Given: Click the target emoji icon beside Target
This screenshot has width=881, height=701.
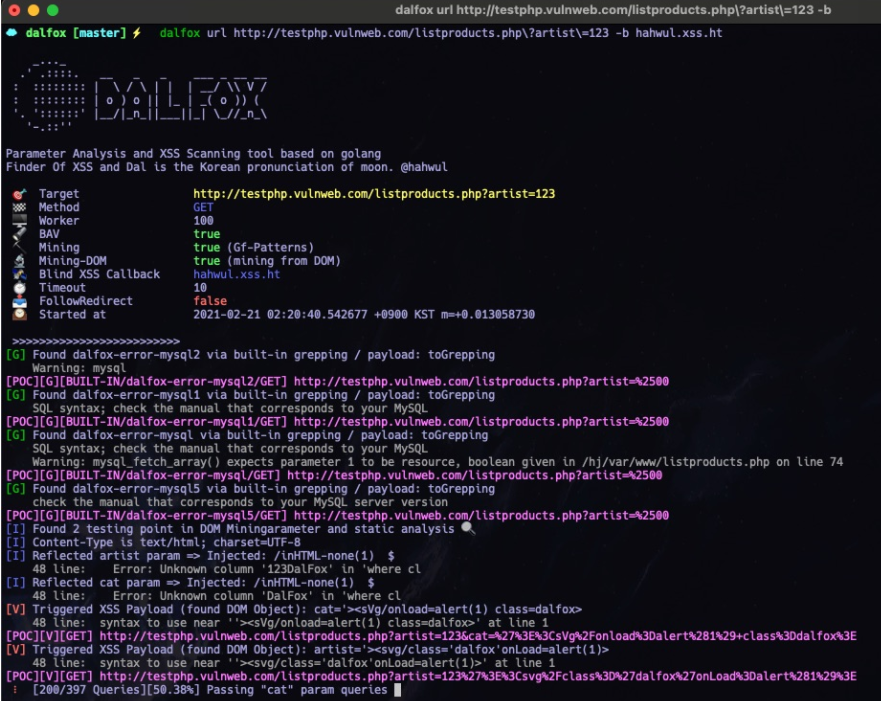Looking at the screenshot, I should (x=19, y=194).
